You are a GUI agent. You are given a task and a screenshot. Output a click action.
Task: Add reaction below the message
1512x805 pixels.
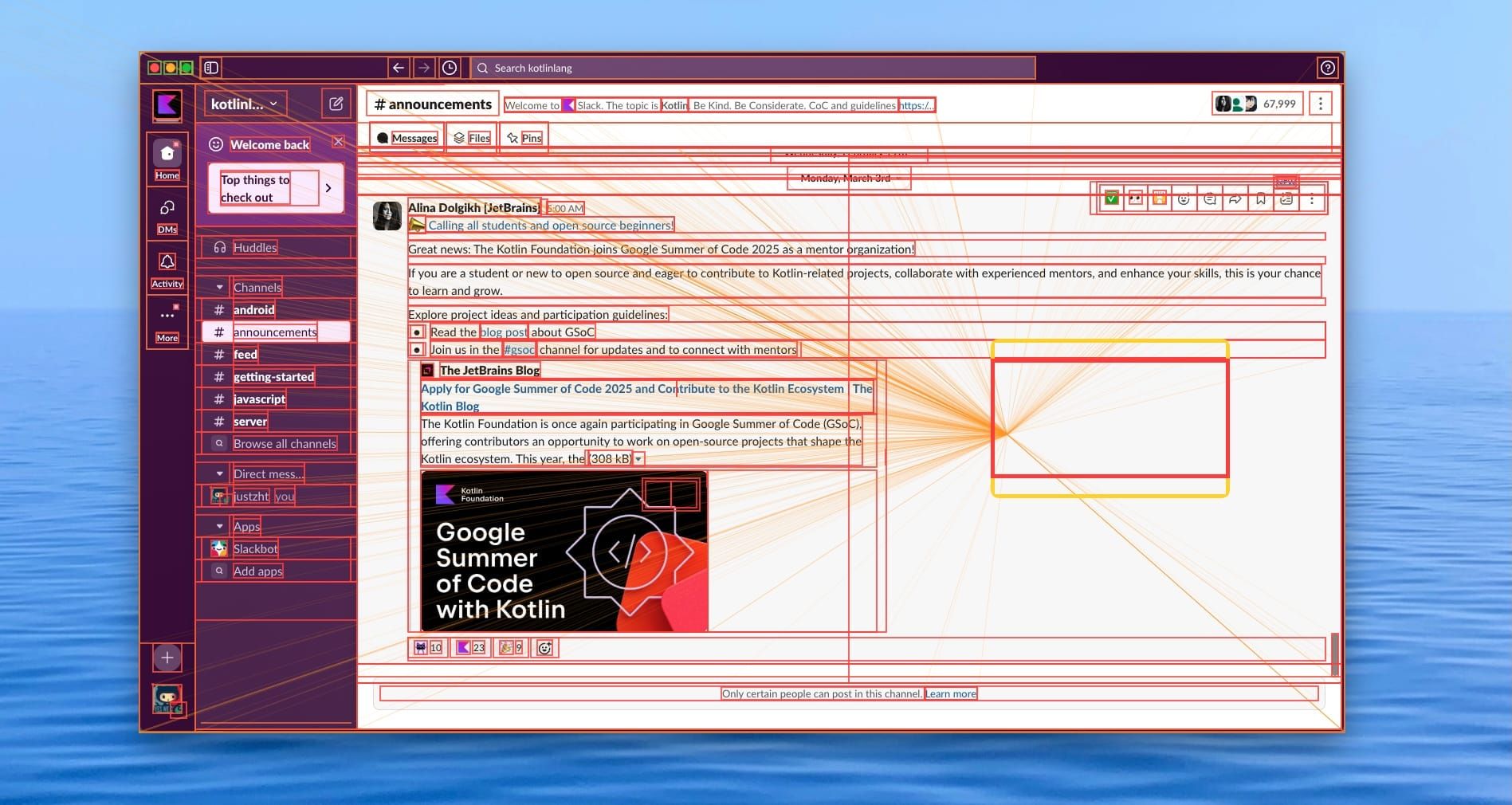click(x=545, y=647)
